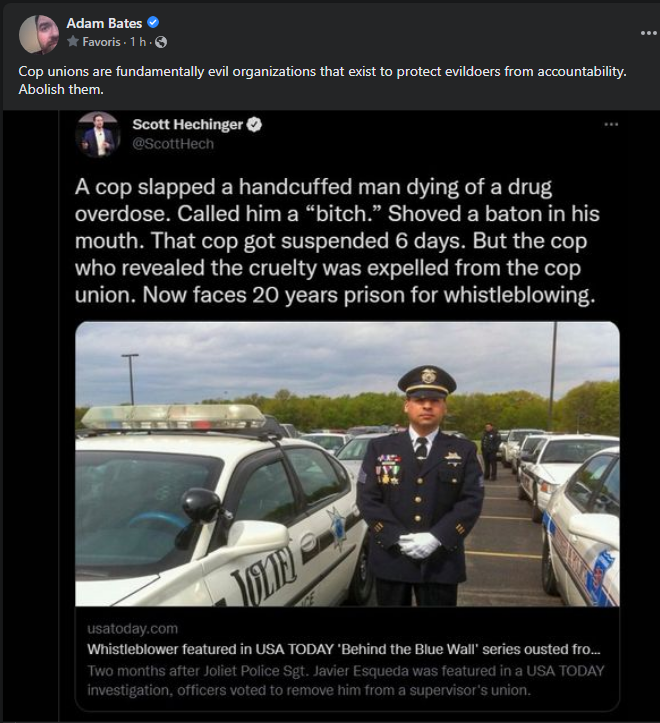Click the Joliet police car in photo
Screen dimensions: 660x723
click(217, 507)
